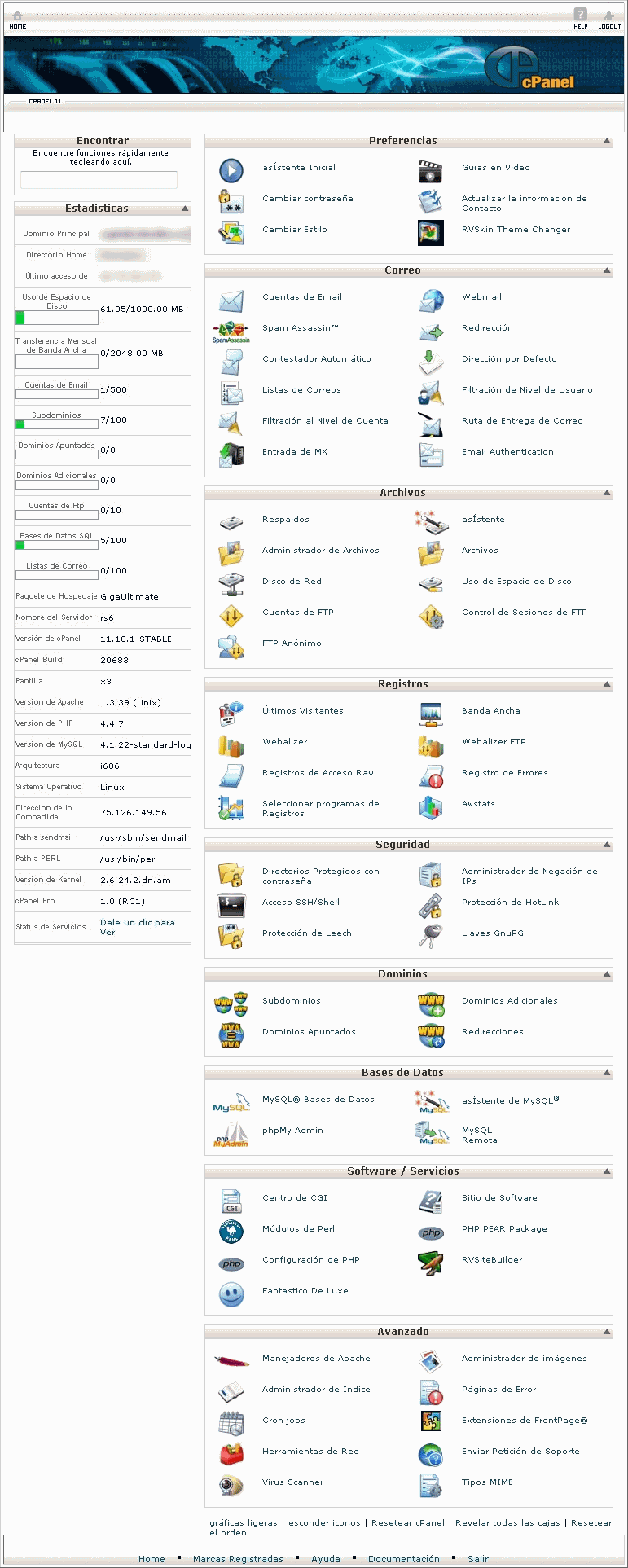The height and width of the screenshot is (1568, 628).
Task: Collapse the Software / Servicios section
Action: click(607, 1171)
